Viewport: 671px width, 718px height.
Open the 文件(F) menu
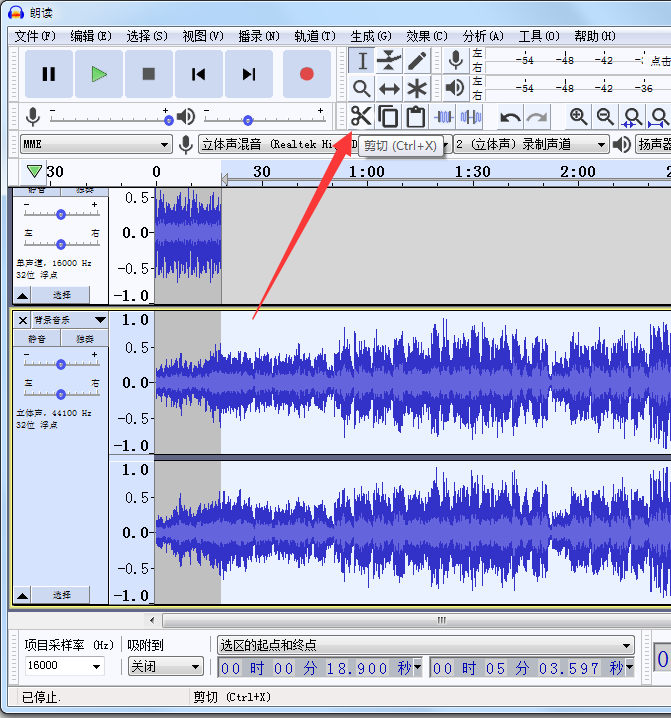(34, 36)
